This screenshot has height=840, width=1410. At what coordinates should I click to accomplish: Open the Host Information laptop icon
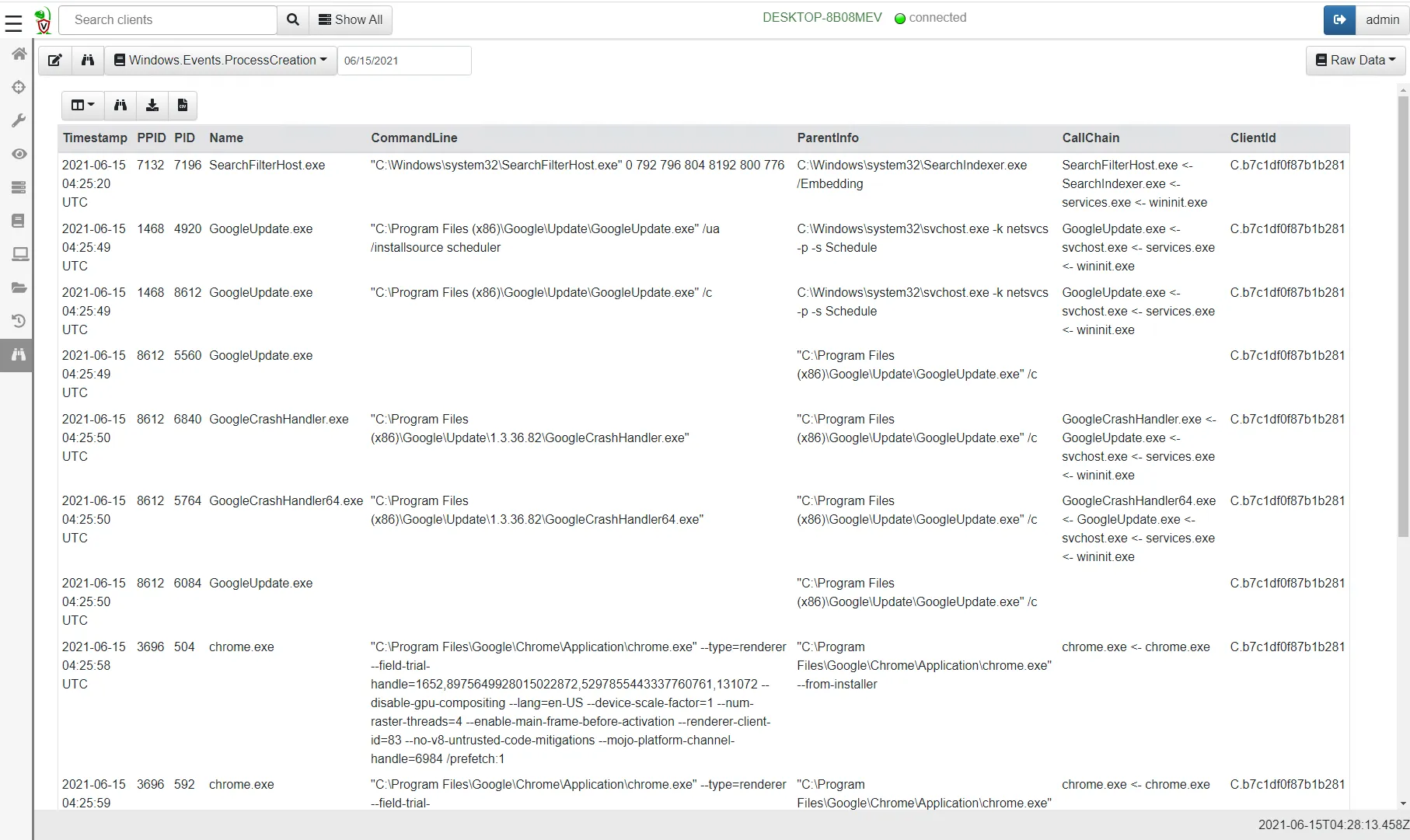click(19, 254)
